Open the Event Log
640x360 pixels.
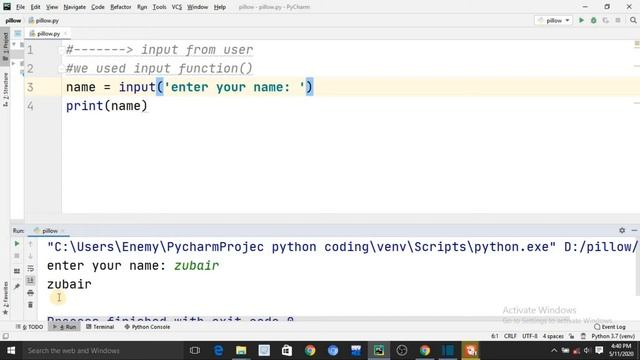[x=610, y=327]
